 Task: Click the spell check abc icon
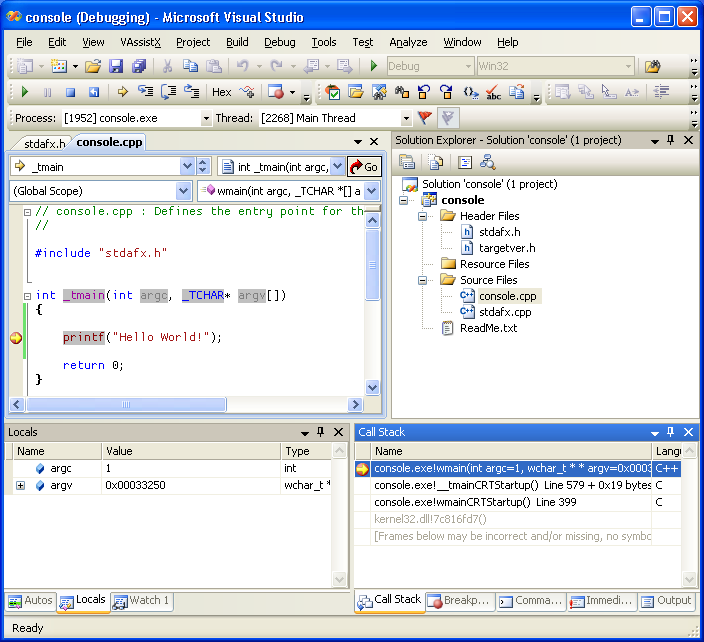coord(493,92)
